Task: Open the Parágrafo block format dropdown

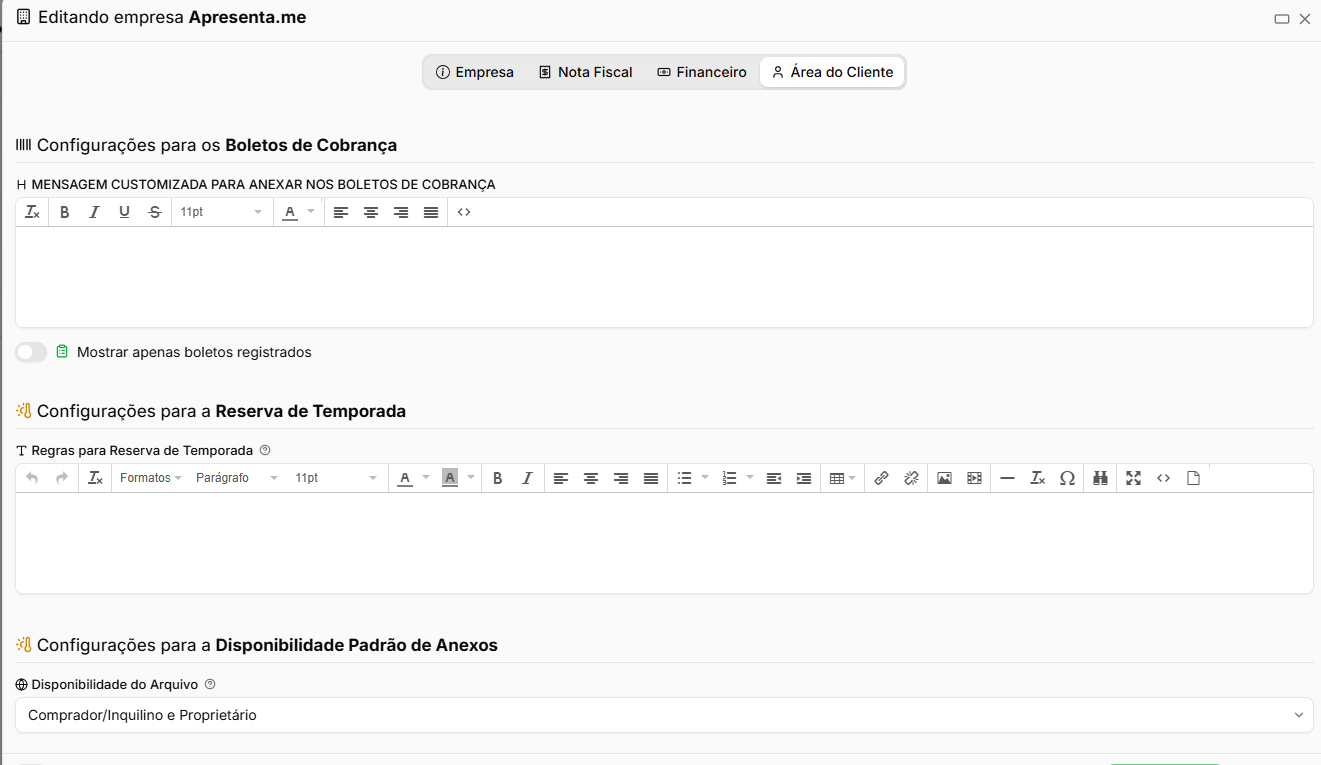Action: [x=237, y=478]
